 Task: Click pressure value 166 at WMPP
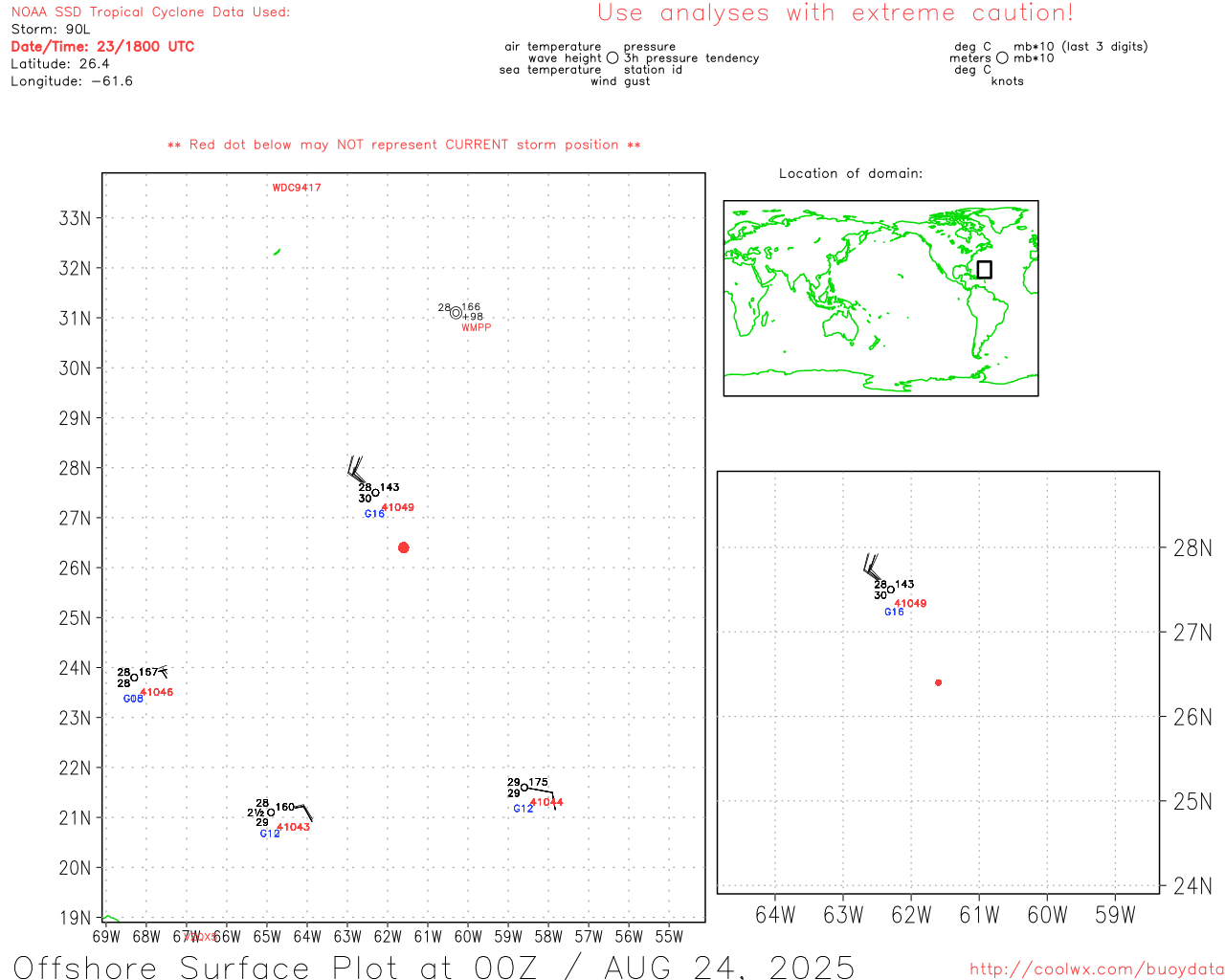point(471,307)
